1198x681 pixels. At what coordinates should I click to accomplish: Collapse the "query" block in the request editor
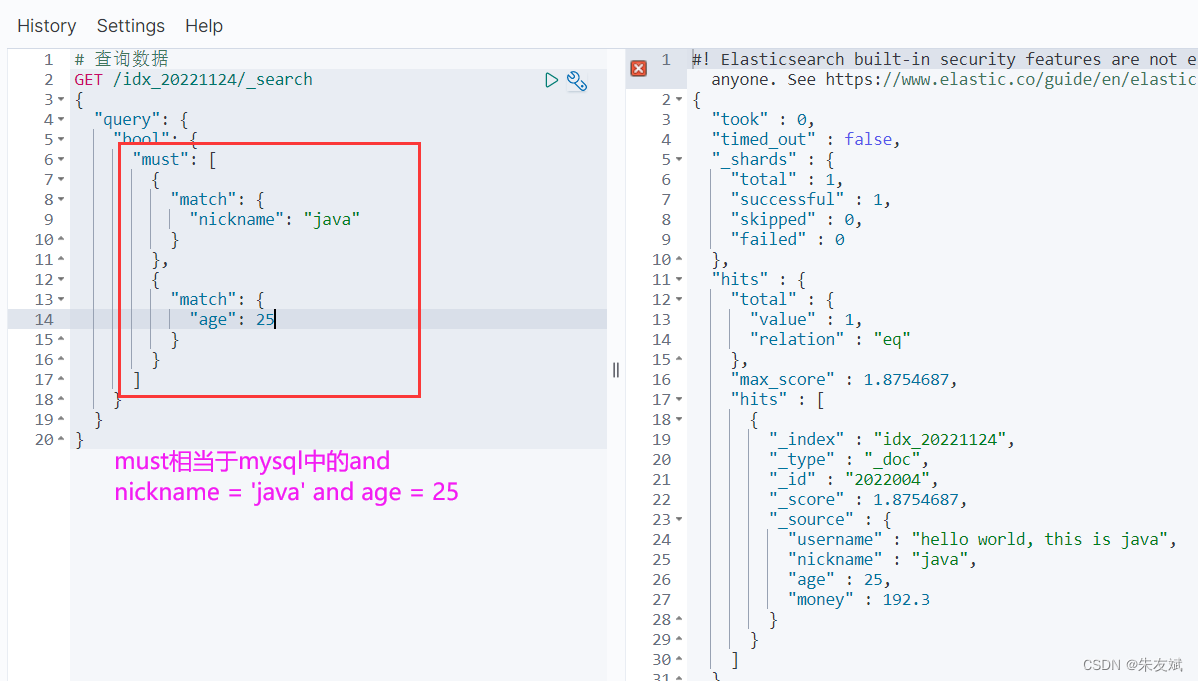(59, 118)
